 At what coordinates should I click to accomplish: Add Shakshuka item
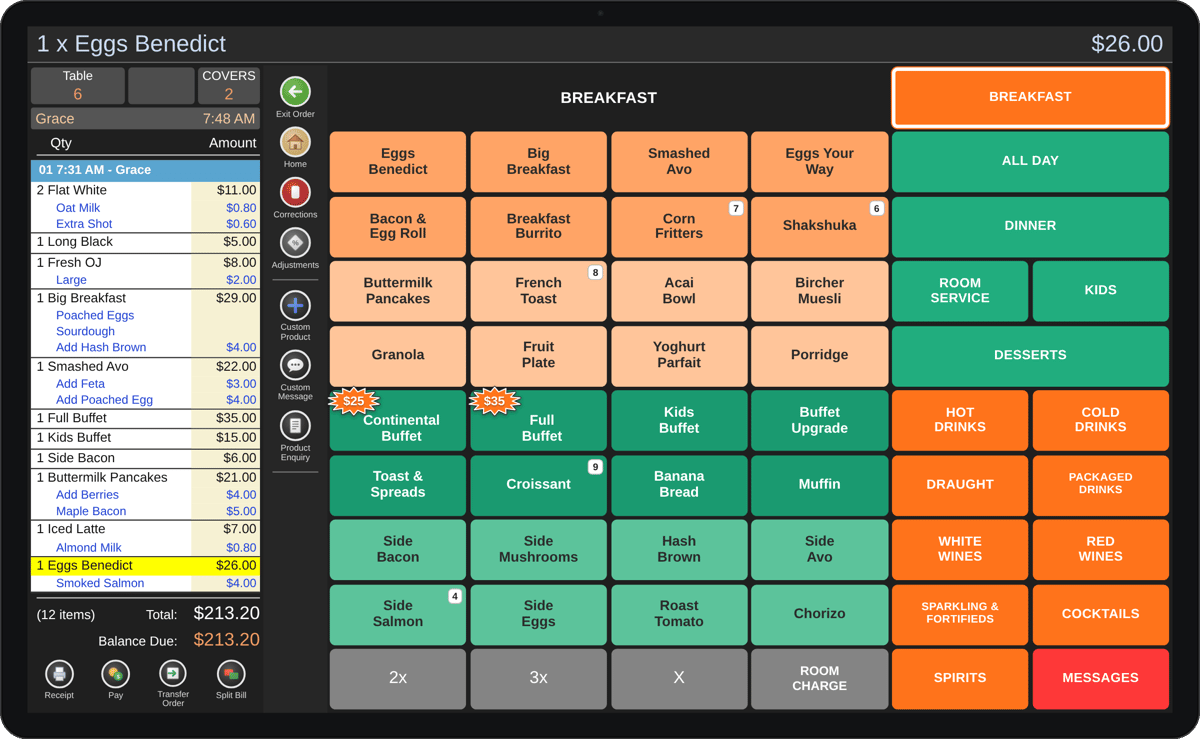pos(819,226)
